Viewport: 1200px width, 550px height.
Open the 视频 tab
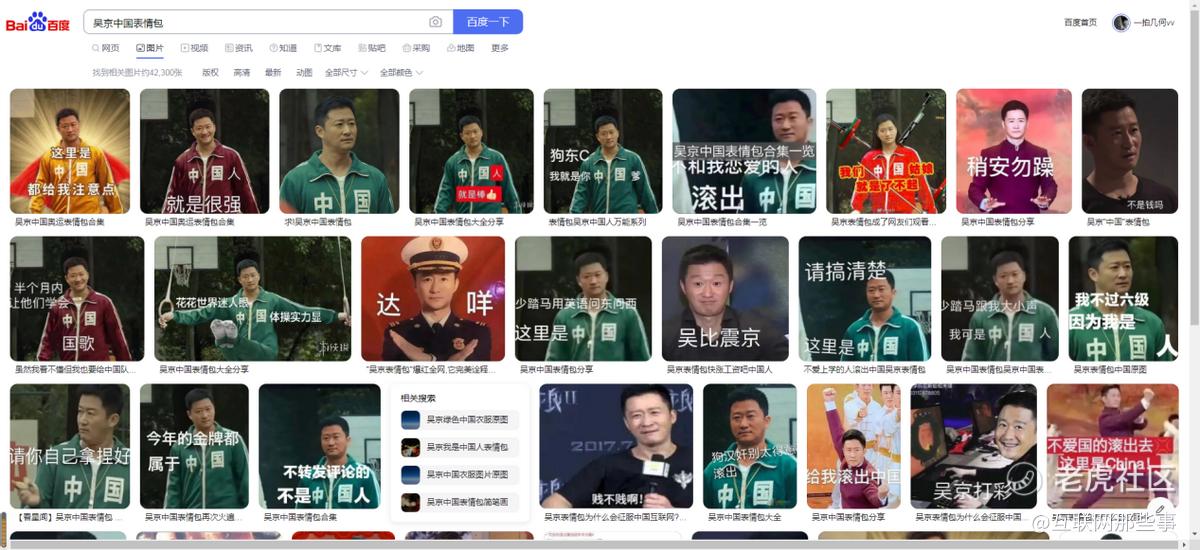tap(194, 48)
